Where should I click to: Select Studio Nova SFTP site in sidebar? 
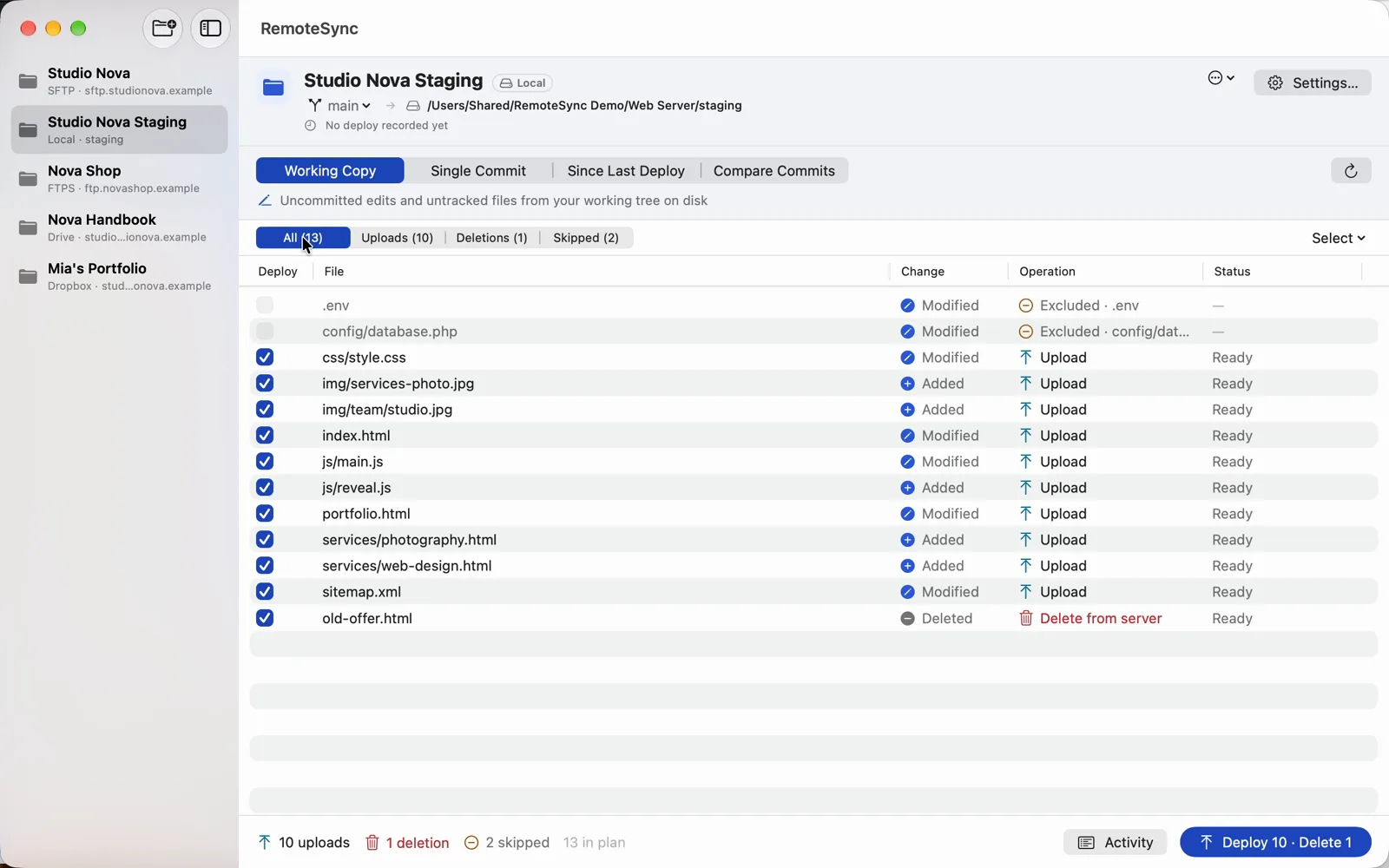[119, 81]
